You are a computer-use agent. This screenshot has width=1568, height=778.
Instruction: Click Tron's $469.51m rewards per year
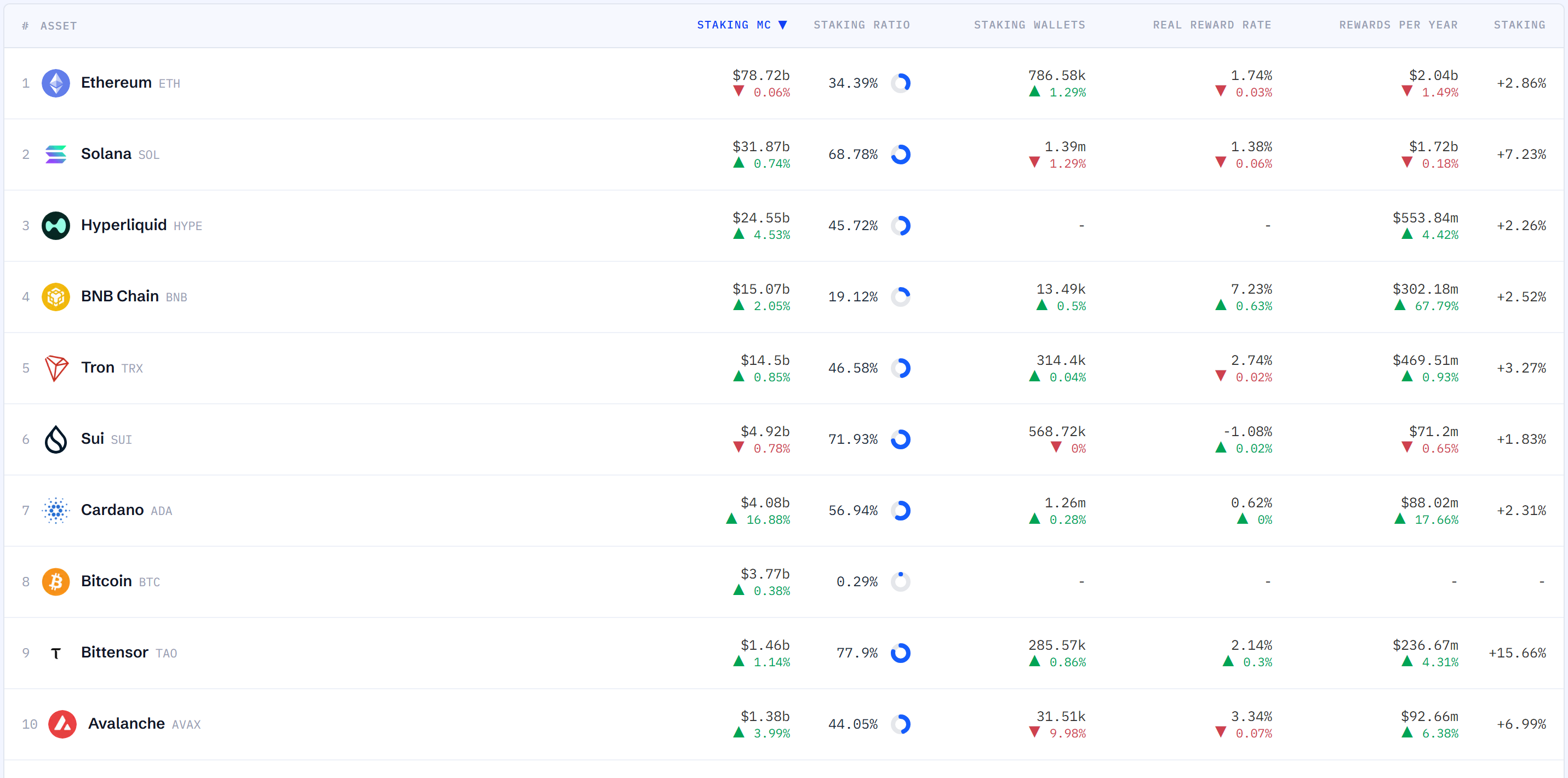[x=1426, y=361]
